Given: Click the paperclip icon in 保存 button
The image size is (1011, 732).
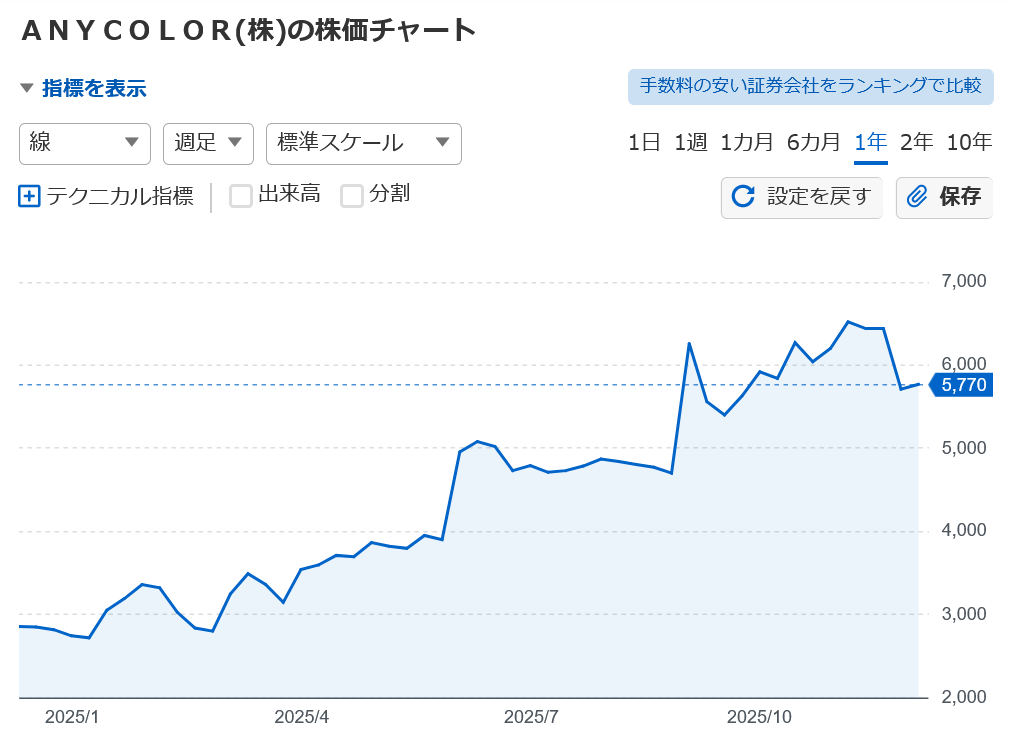Looking at the screenshot, I should pyautogui.click(x=917, y=196).
